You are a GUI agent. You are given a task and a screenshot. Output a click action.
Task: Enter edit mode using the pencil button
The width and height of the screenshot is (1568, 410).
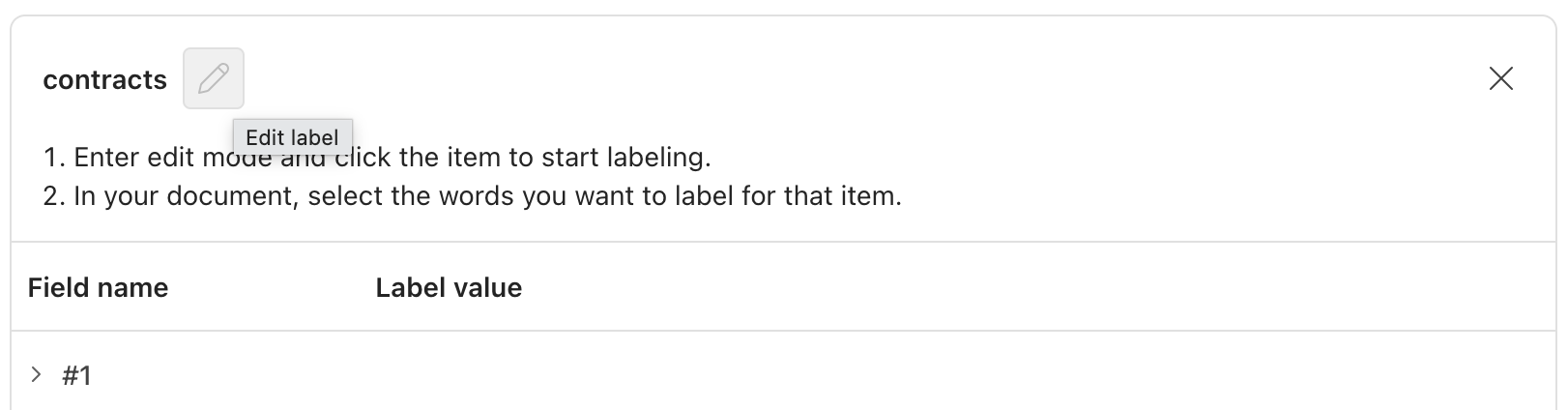click(214, 78)
